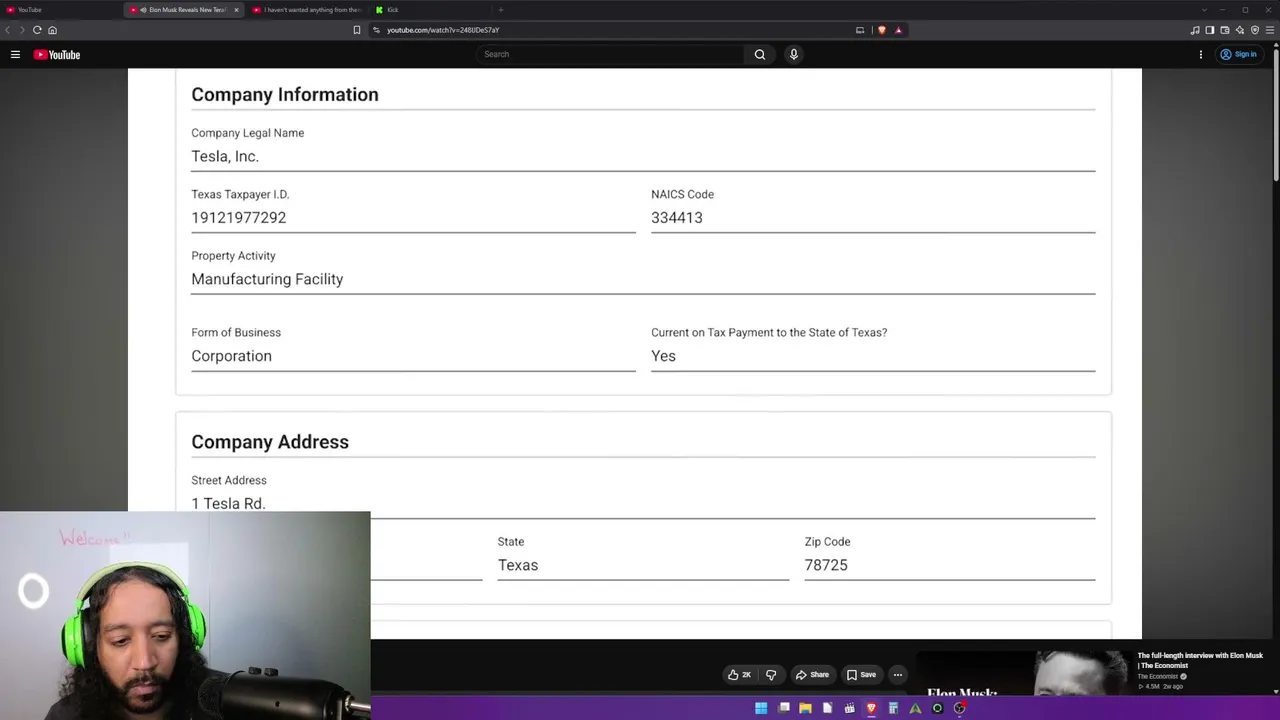This screenshot has width=1280, height=720.
Task: Go to YouTube home via logo
Action: (57, 55)
